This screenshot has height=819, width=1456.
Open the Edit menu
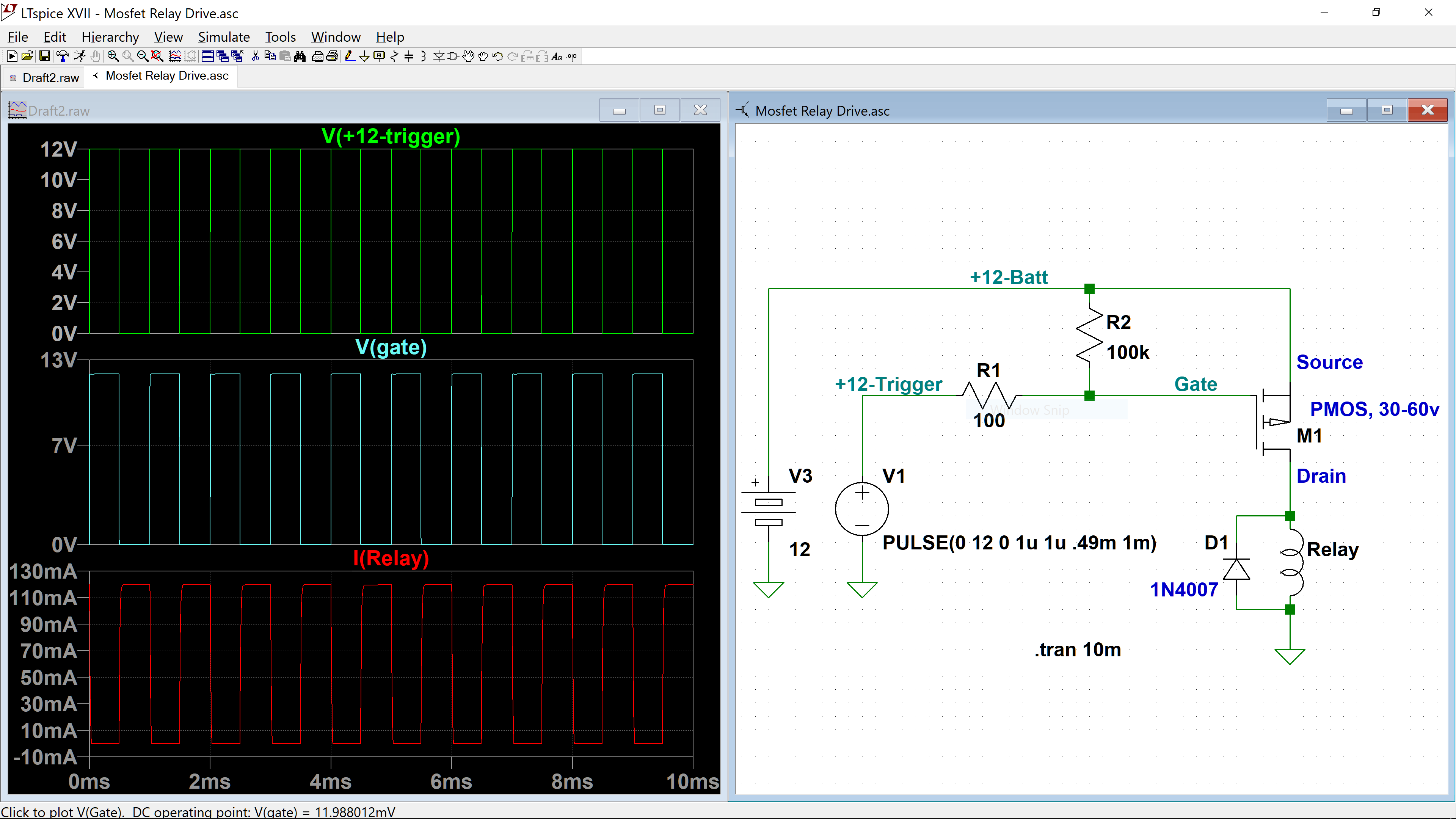(x=54, y=37)
